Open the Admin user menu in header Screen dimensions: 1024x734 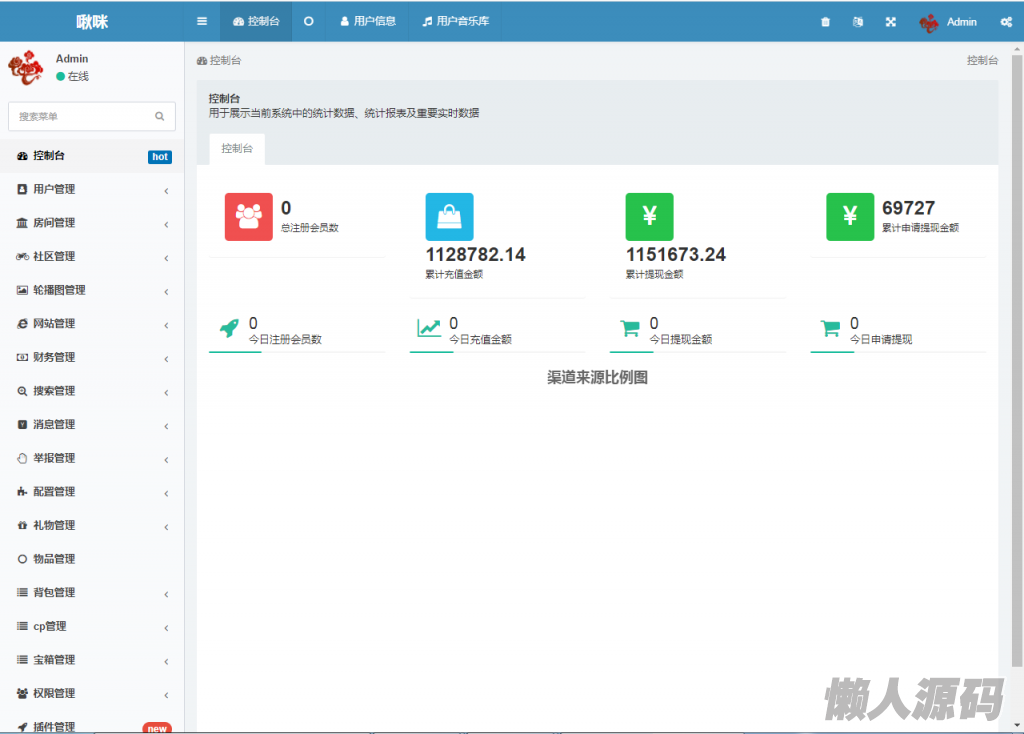click(x=948, y=22)
